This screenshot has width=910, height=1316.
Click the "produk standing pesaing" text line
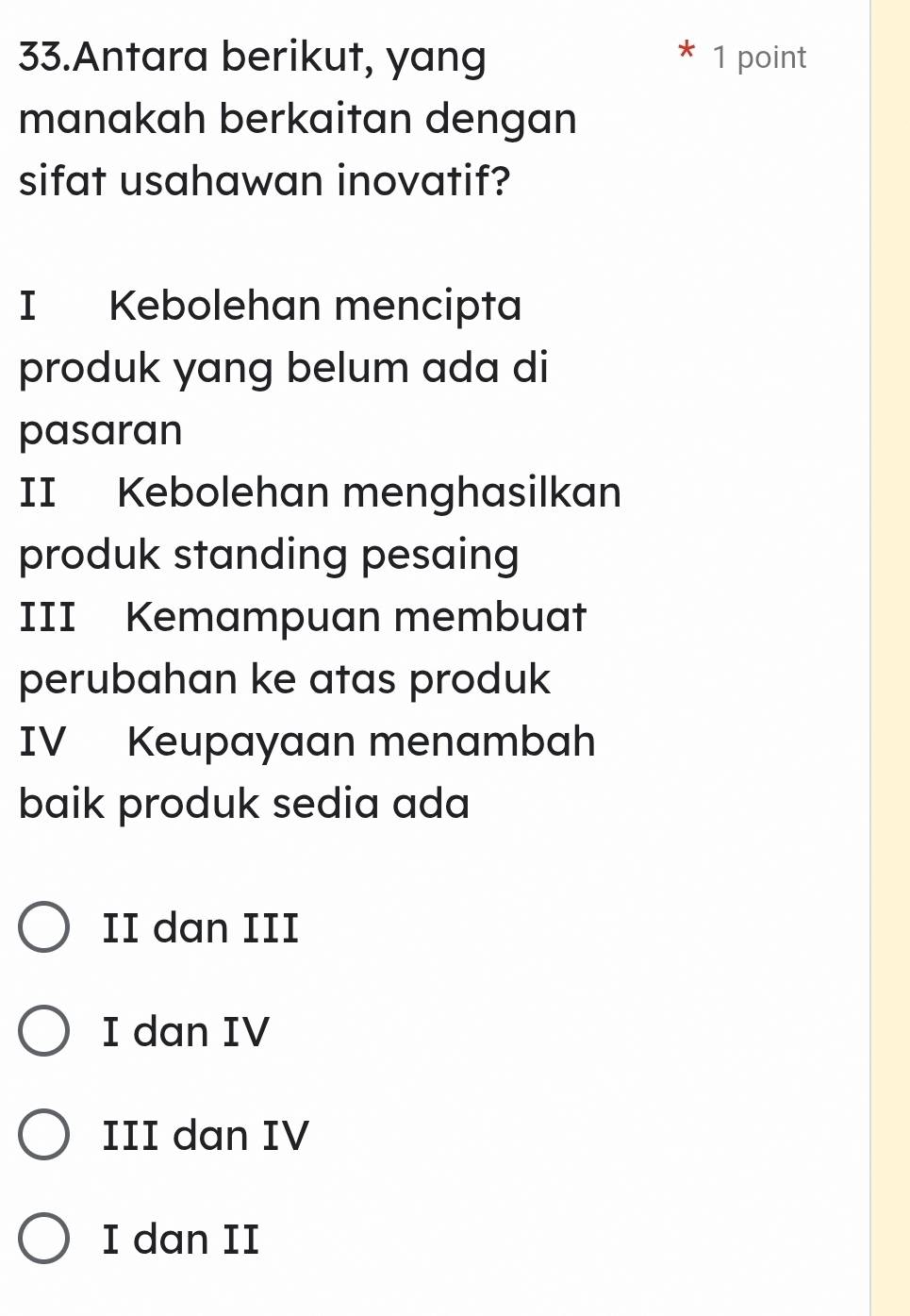tap(269, 555)
